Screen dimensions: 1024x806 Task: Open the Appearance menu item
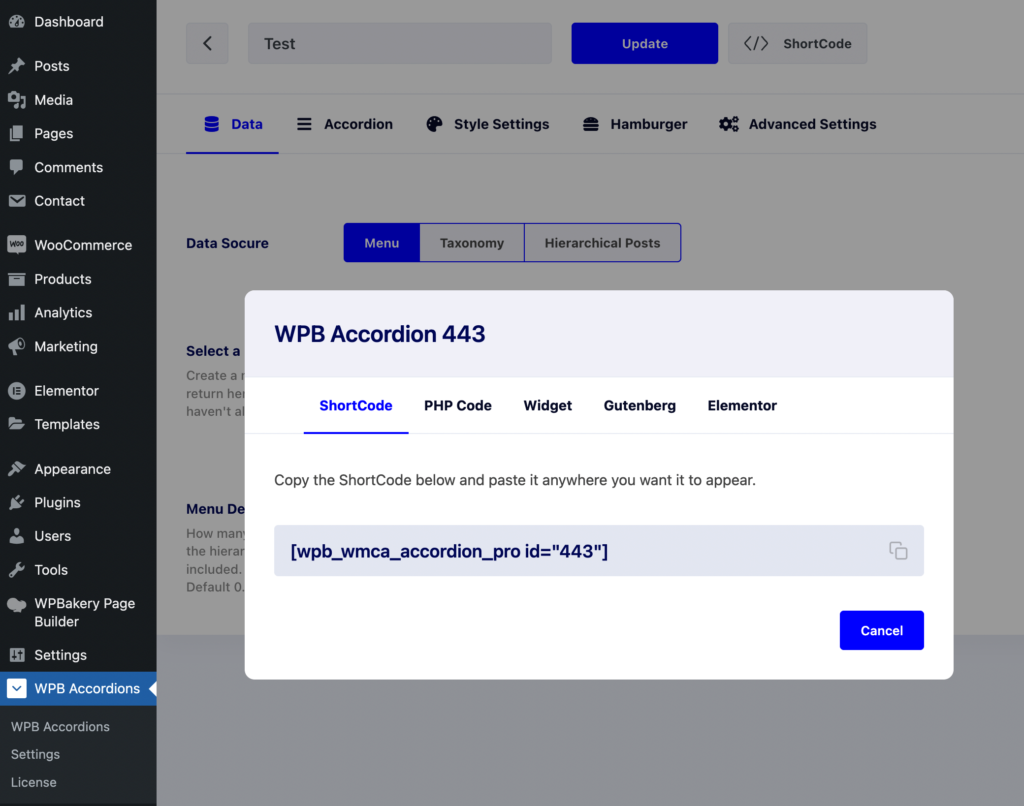pos(78,469)
